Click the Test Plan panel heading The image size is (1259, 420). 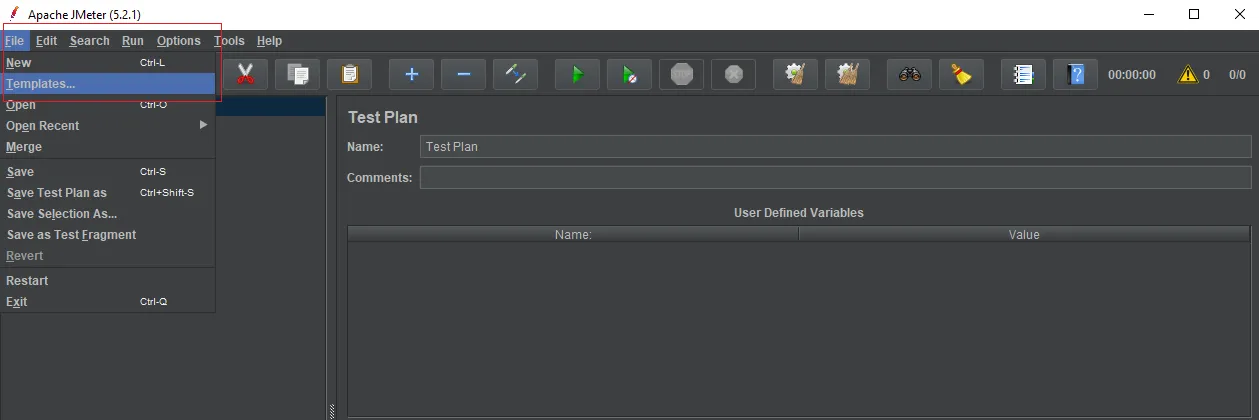[383, 117]
